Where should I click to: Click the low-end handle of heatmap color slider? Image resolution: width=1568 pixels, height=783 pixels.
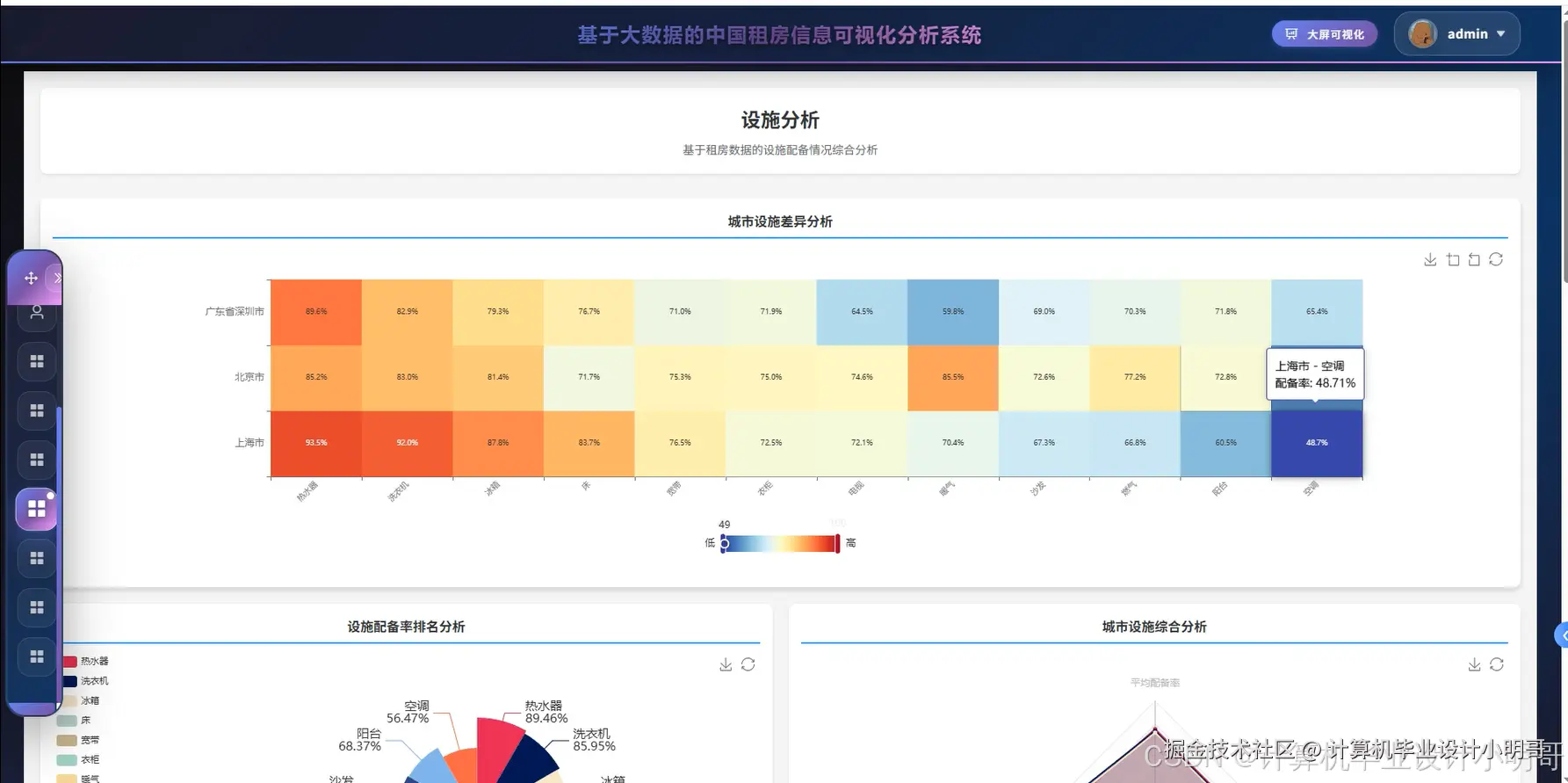click(724, 544)
